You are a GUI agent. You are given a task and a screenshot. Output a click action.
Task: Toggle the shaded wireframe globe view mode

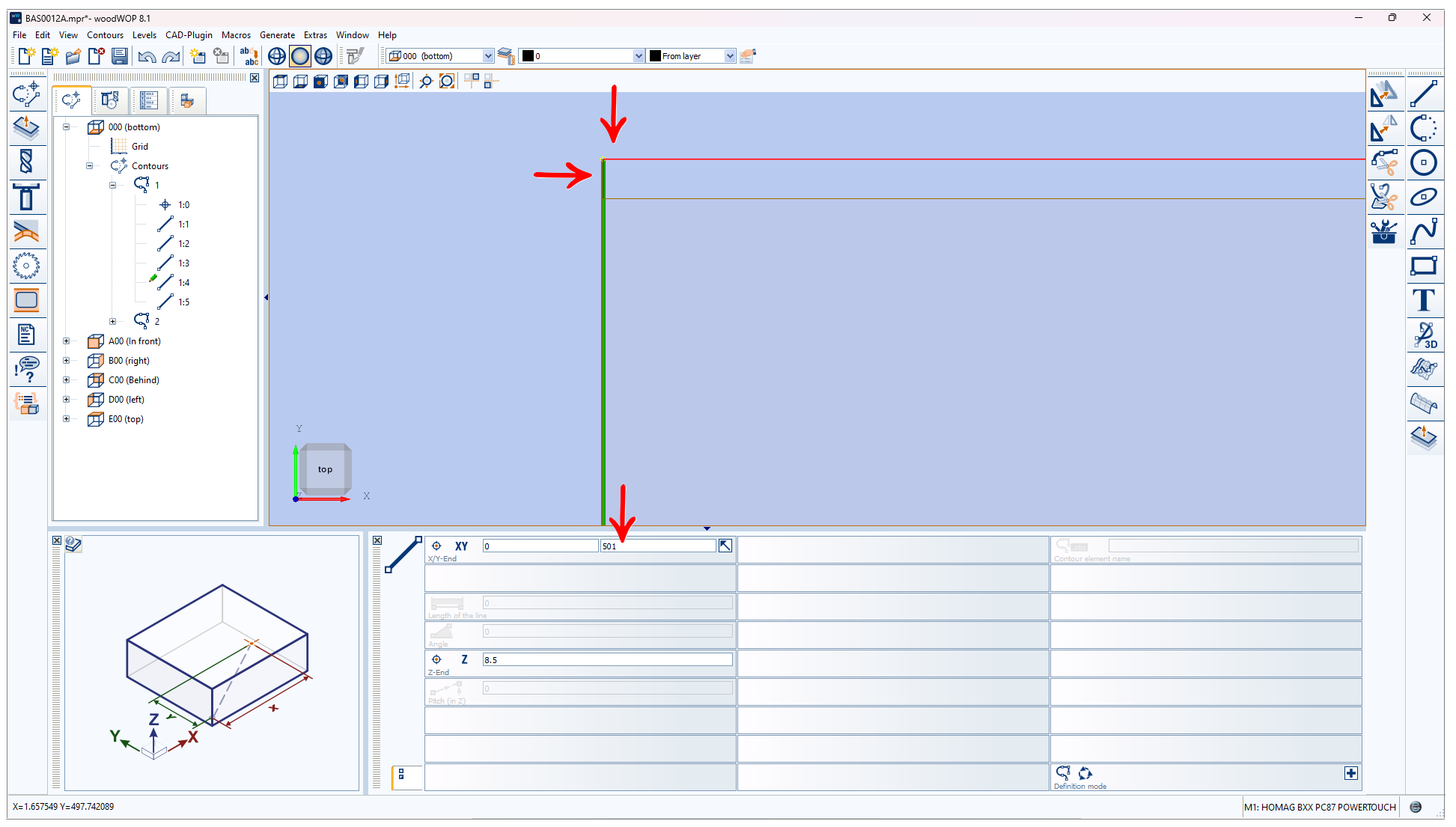(x=323, y=56)
